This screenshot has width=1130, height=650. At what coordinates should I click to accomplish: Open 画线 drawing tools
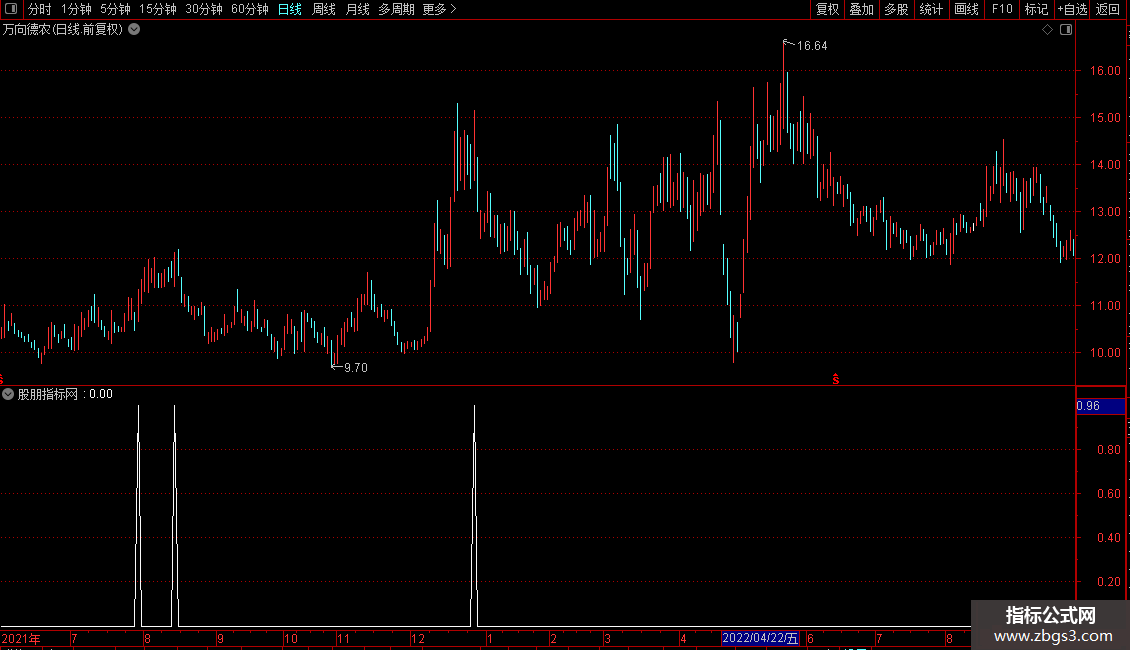(966, 9)
